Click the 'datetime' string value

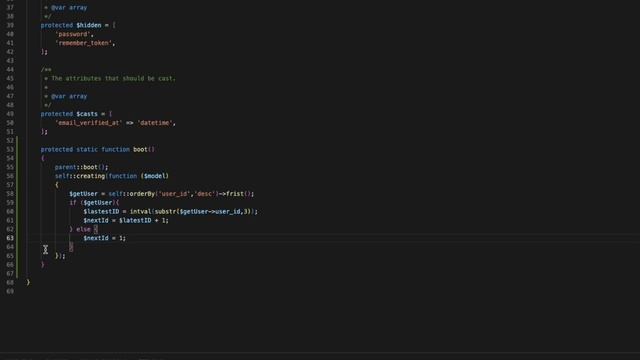[154, 123]
